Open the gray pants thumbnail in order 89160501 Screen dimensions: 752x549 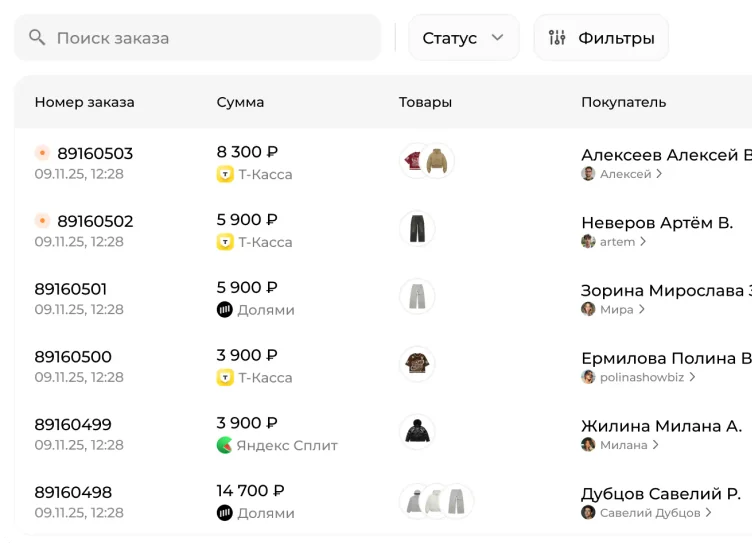pyautogui.click(x=417, y=296)
